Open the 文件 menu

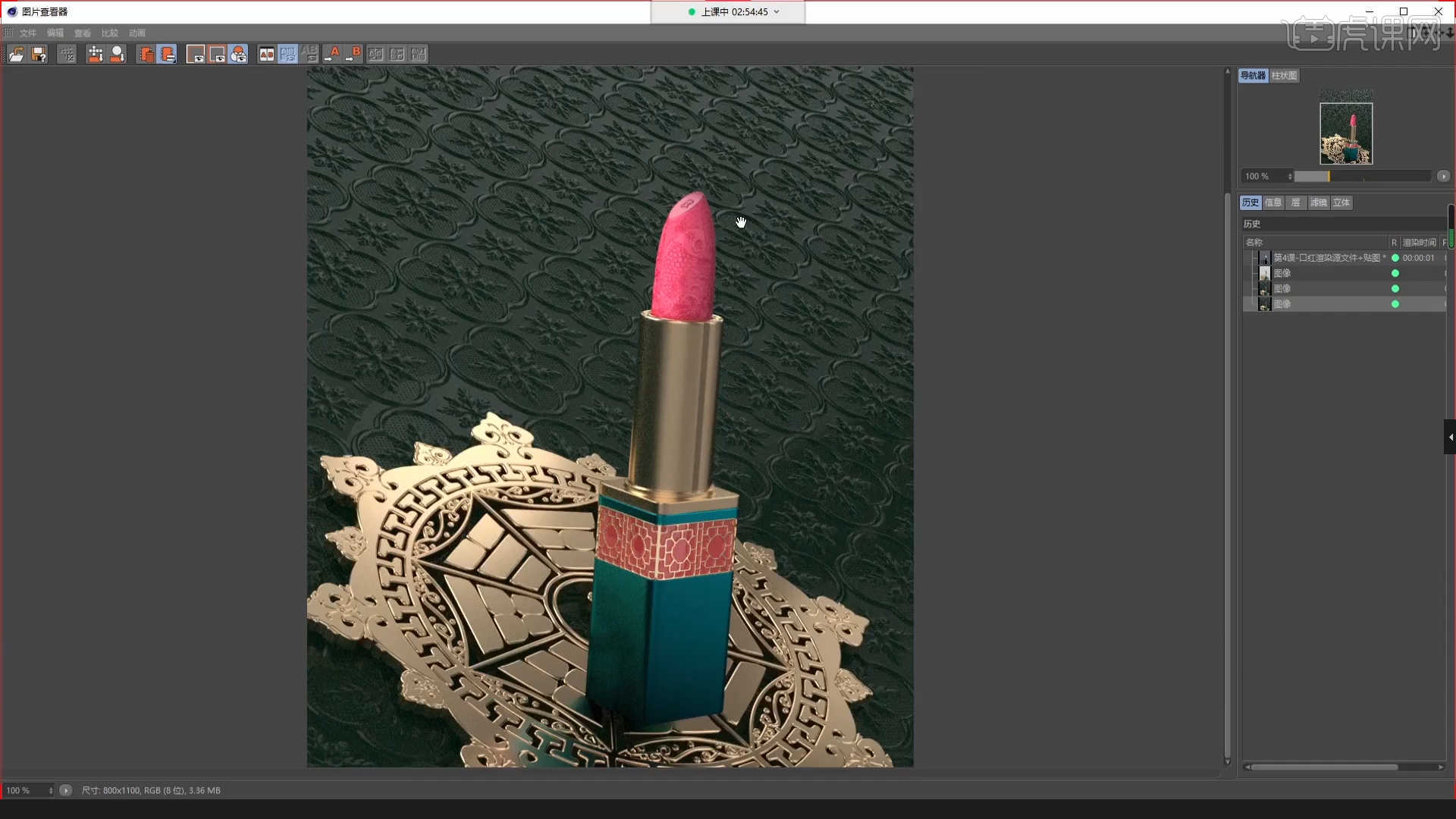pyautogui.click(x=28, y=33)
